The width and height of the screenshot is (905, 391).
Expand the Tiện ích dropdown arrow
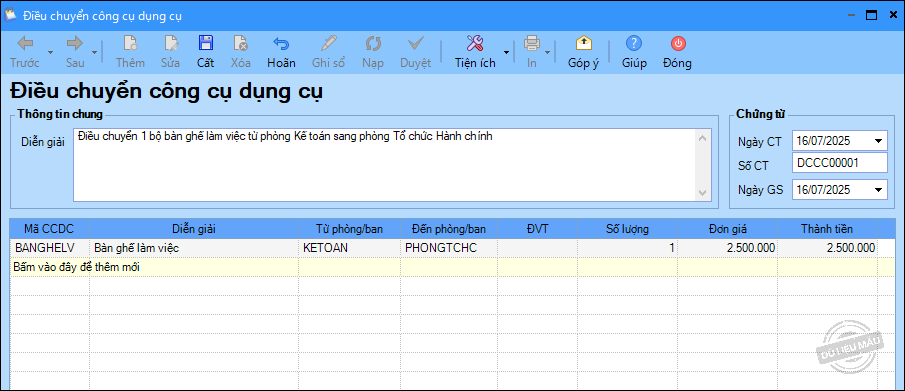506,52
